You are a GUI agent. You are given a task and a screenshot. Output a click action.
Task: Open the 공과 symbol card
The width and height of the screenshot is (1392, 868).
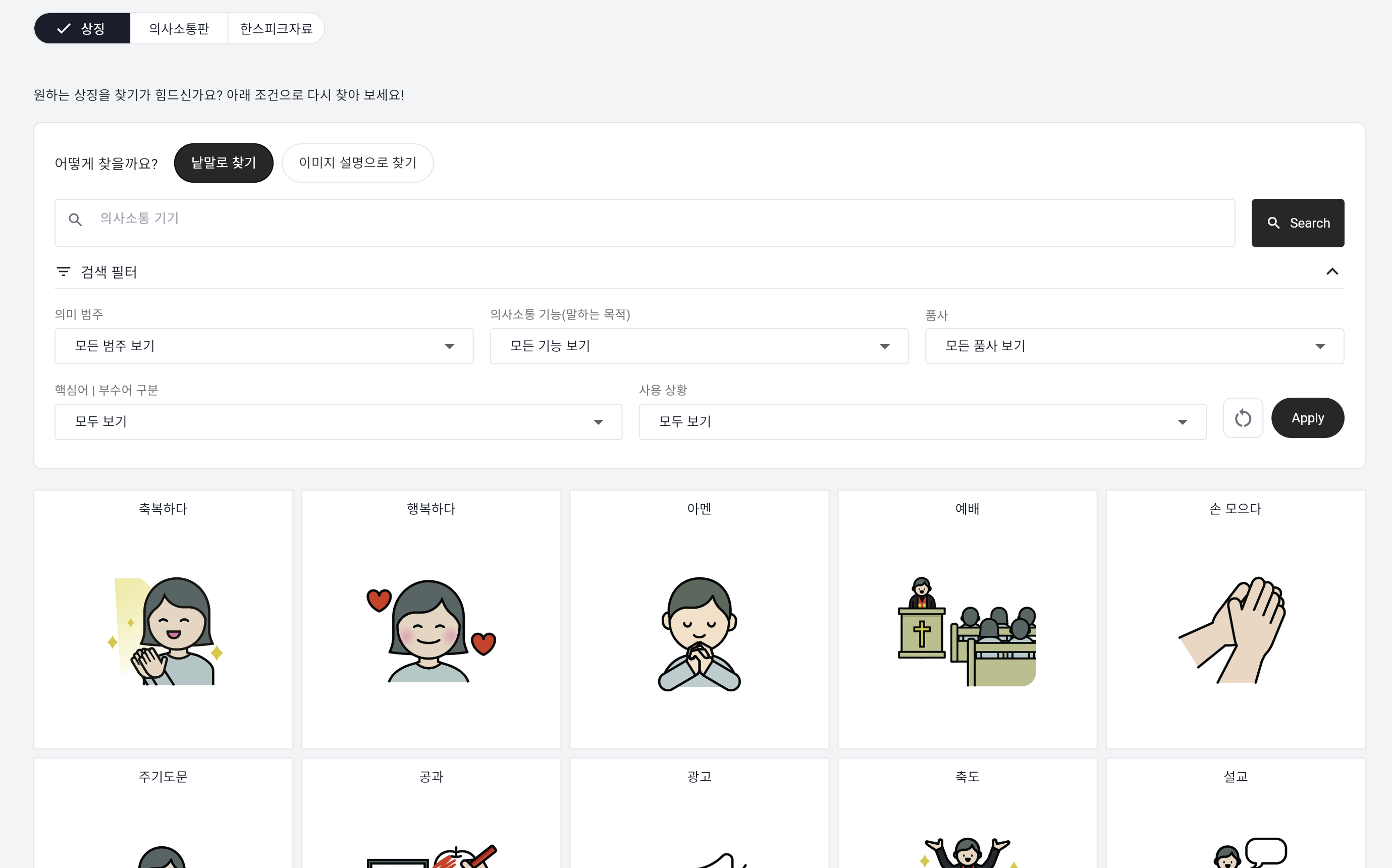[431, 813]
